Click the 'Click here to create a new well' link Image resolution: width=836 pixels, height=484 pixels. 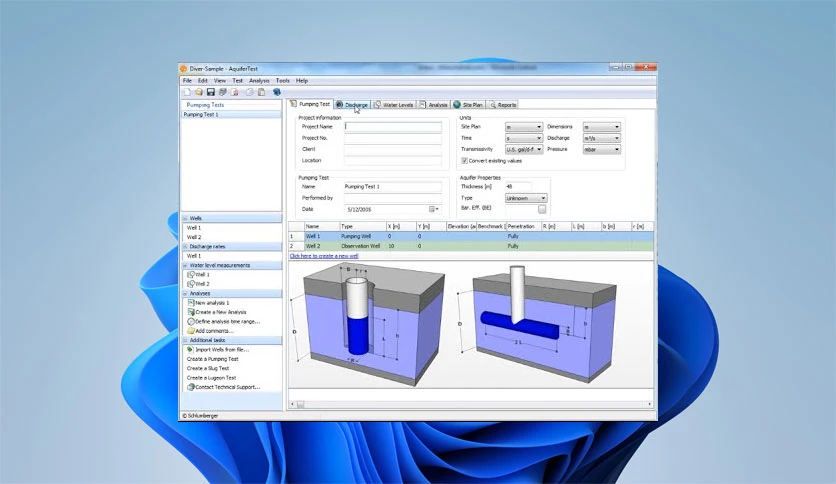click(x=324, y=256)
